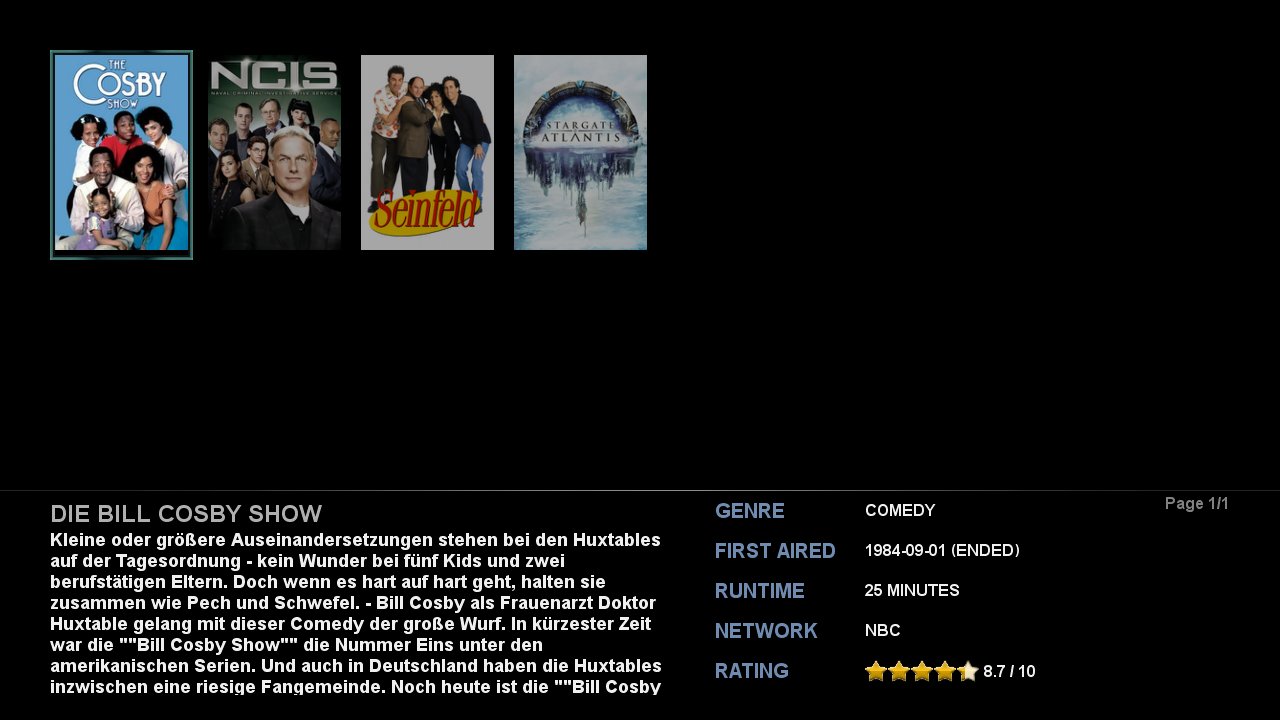Choose the Seinfeld poster thumbnail

[427, 152]
